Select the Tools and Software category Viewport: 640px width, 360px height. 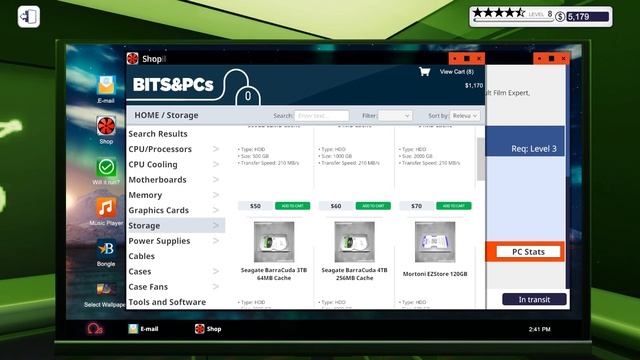pos(167,302)
